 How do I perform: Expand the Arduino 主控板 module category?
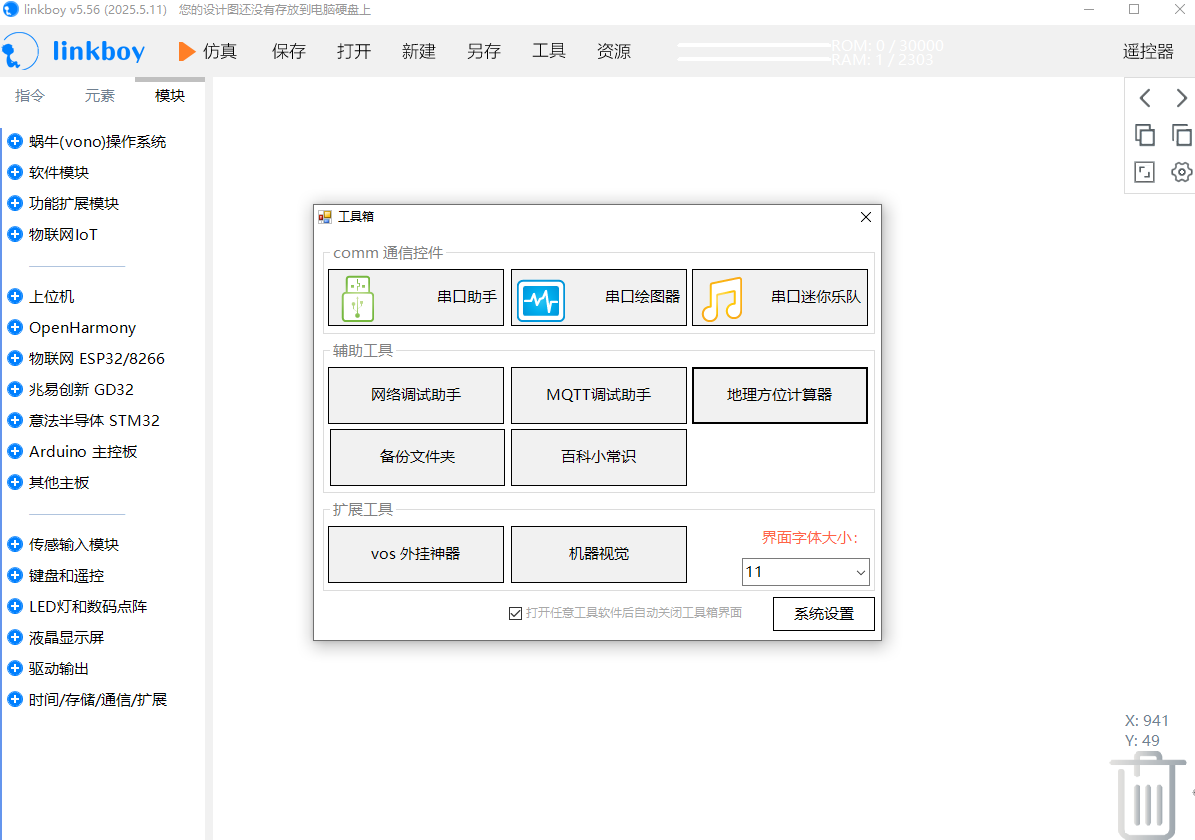click(x=15, y=452)
